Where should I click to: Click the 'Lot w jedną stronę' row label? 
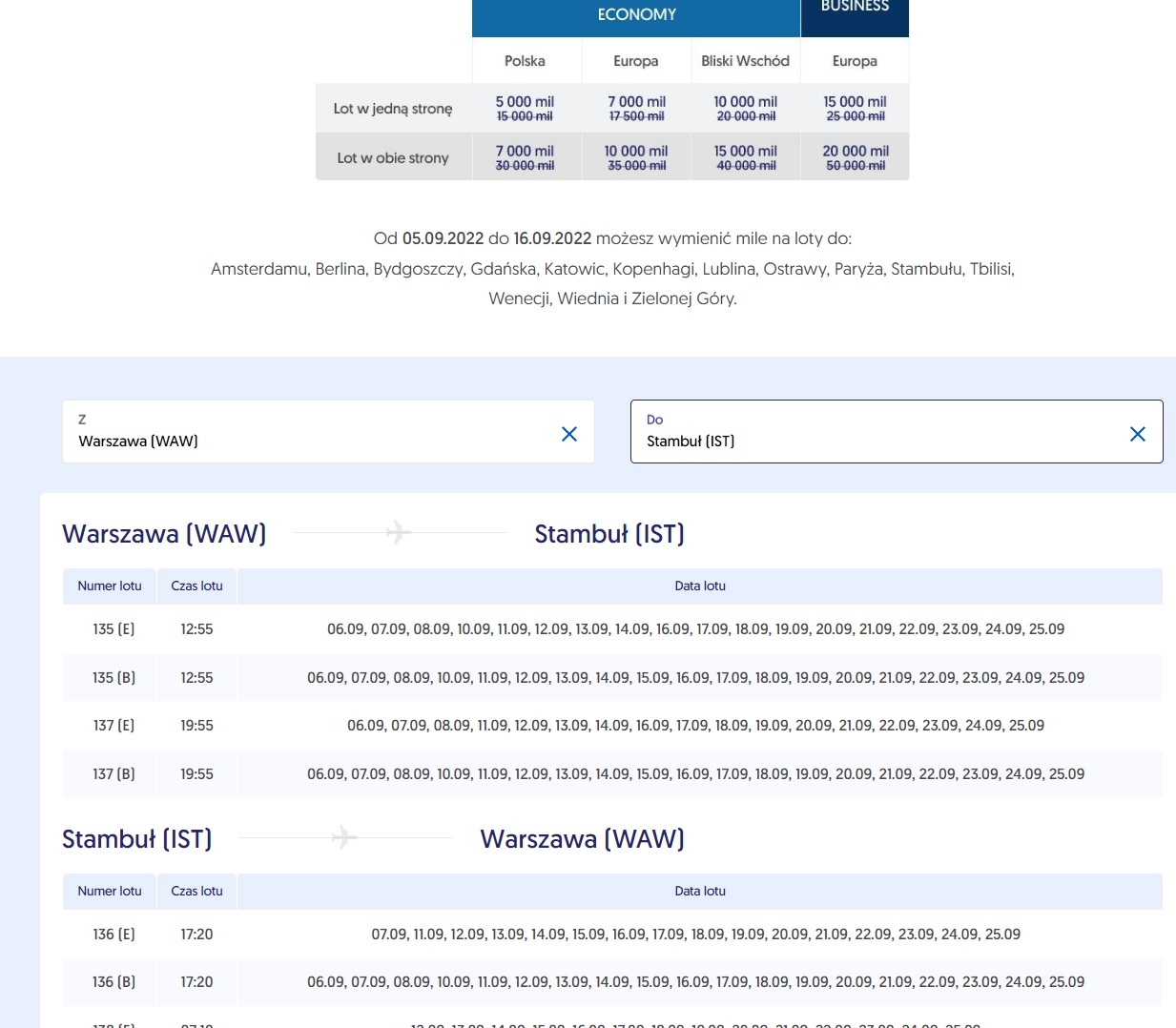point(393,109)
